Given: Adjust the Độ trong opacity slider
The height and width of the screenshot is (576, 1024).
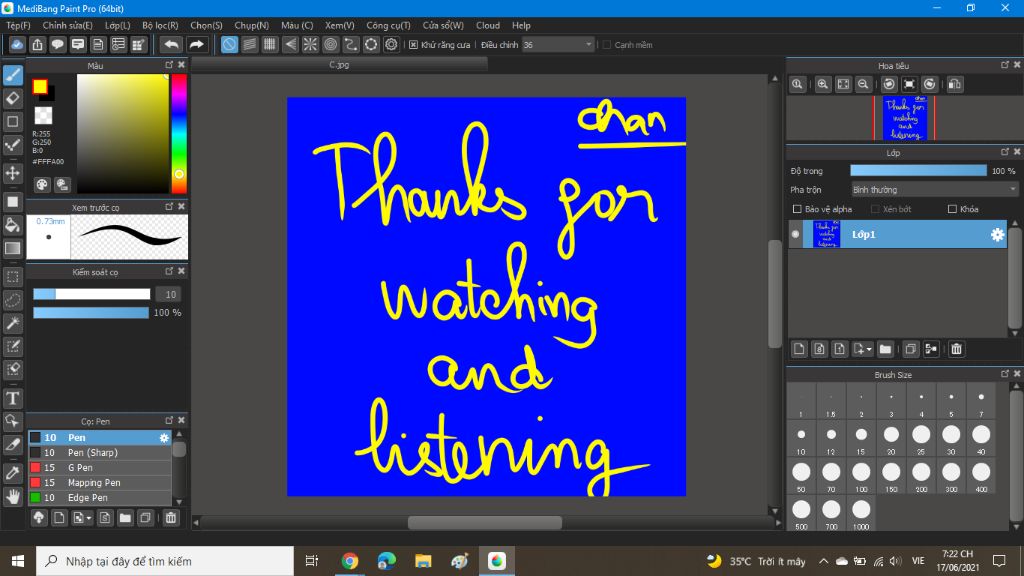Looking at the screenshot, I should [918, 170].
